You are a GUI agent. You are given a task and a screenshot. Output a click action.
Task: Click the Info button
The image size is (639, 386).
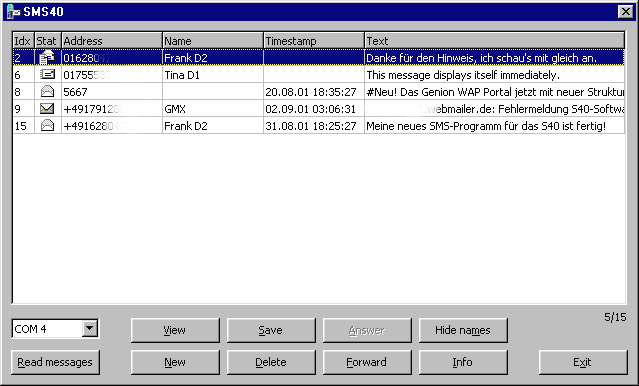tap(463, 362)
